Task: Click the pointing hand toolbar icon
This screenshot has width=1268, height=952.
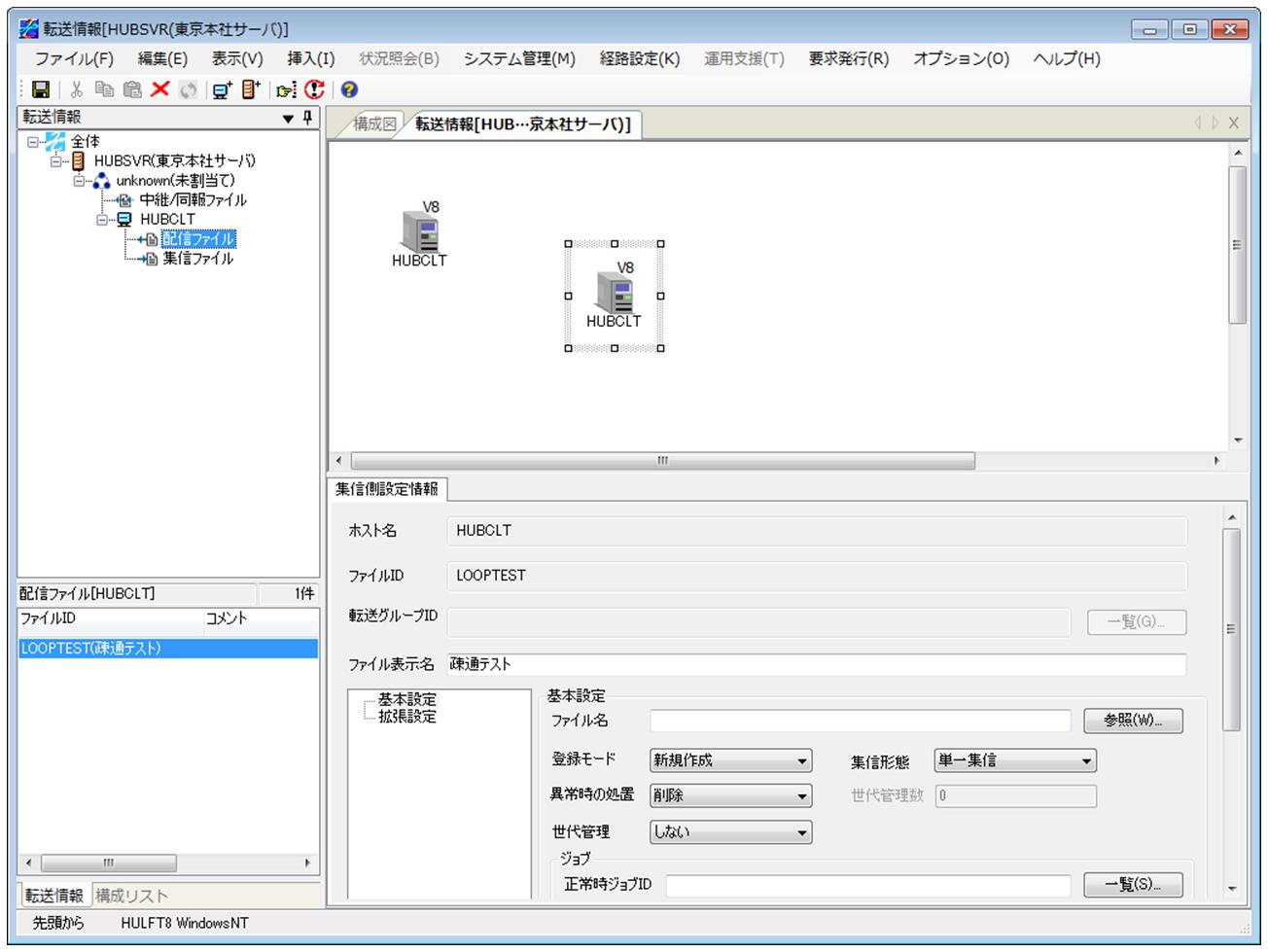Action: pyautogui.click(x=286, y=89)
